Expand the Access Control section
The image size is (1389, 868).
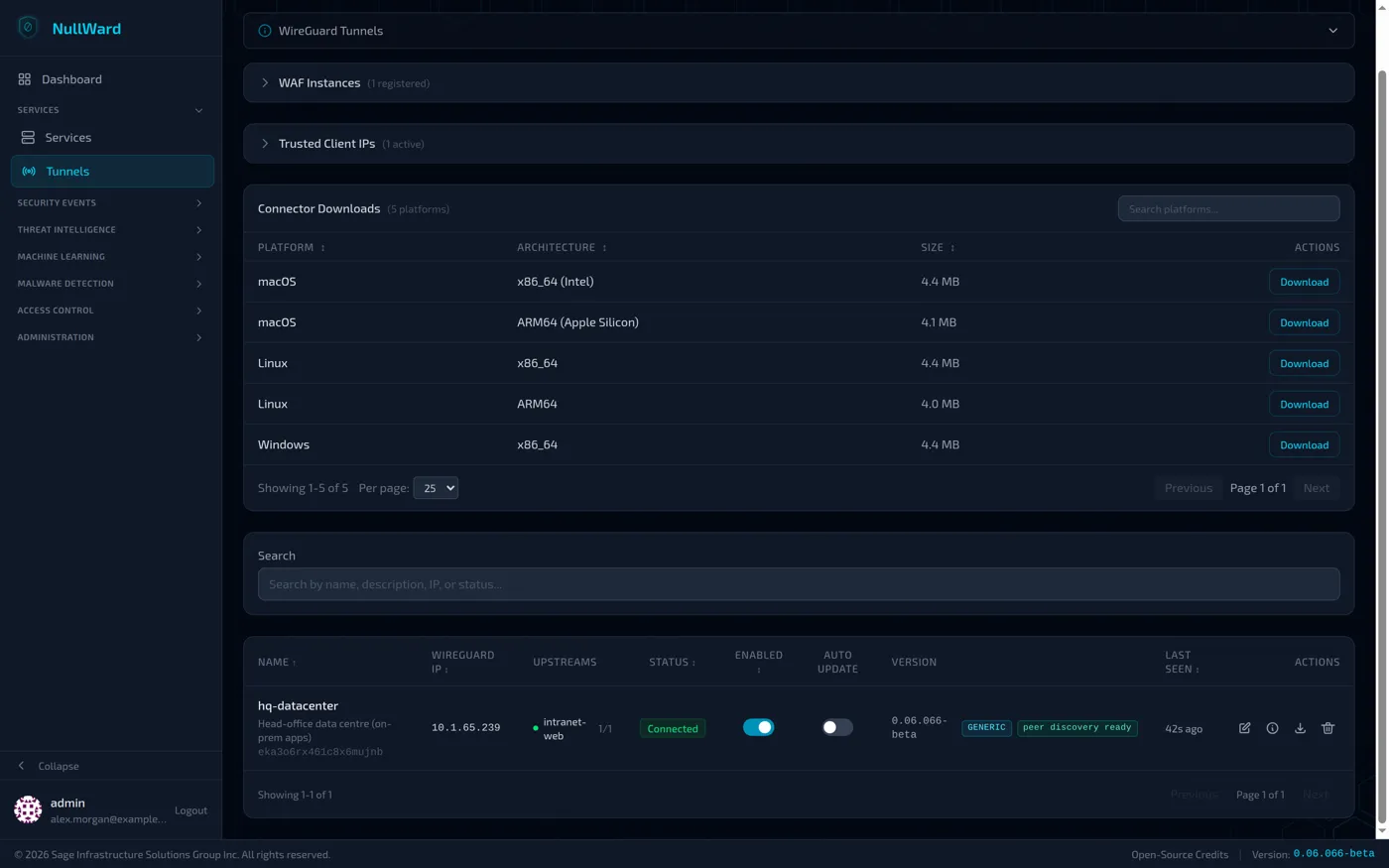[x=111, y=310]
